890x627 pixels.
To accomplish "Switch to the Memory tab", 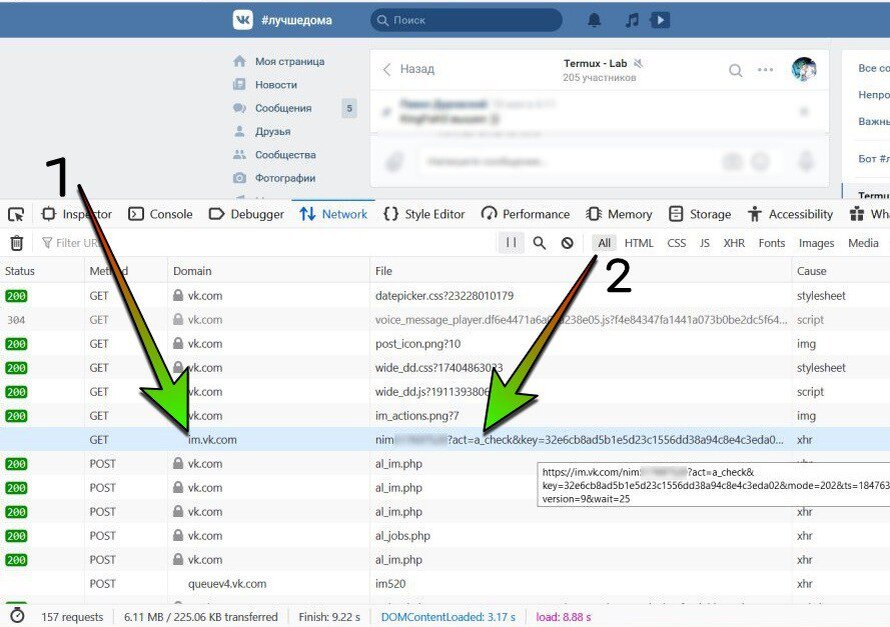I will (x=619, y=214).
